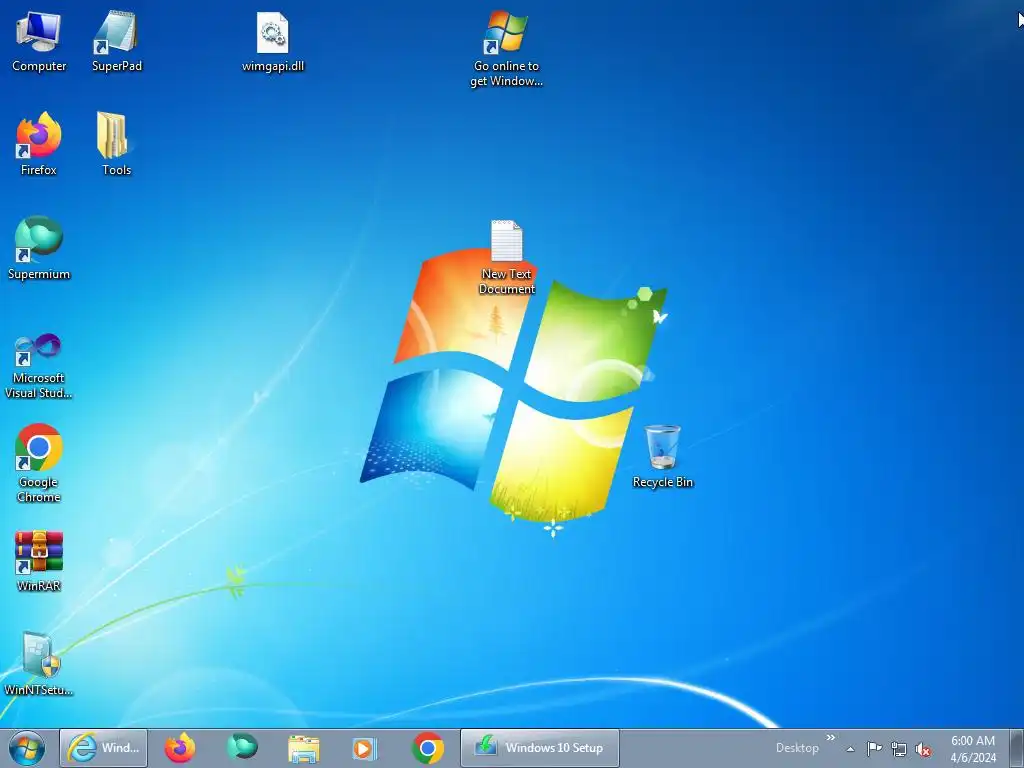Switch to the Internet Explorer taskbar window
Screen dimensions: 1024x768
click(104, 748)
